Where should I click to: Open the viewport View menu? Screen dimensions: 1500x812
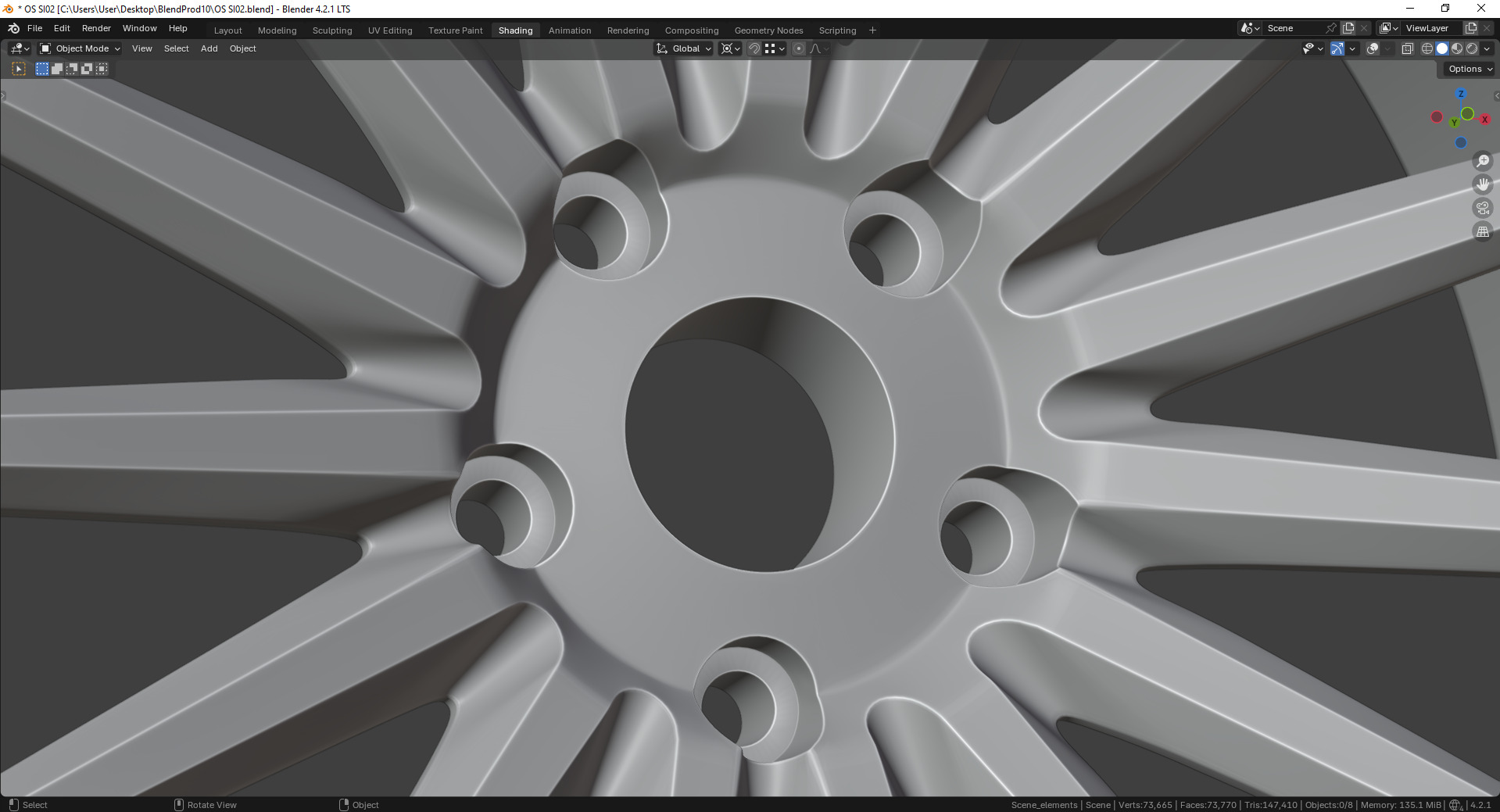(x=142, y=48)
